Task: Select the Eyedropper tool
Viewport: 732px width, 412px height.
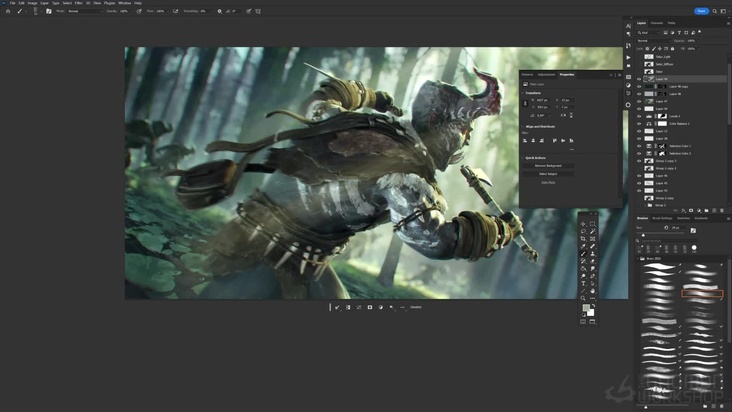Action: tap(583, 246)
